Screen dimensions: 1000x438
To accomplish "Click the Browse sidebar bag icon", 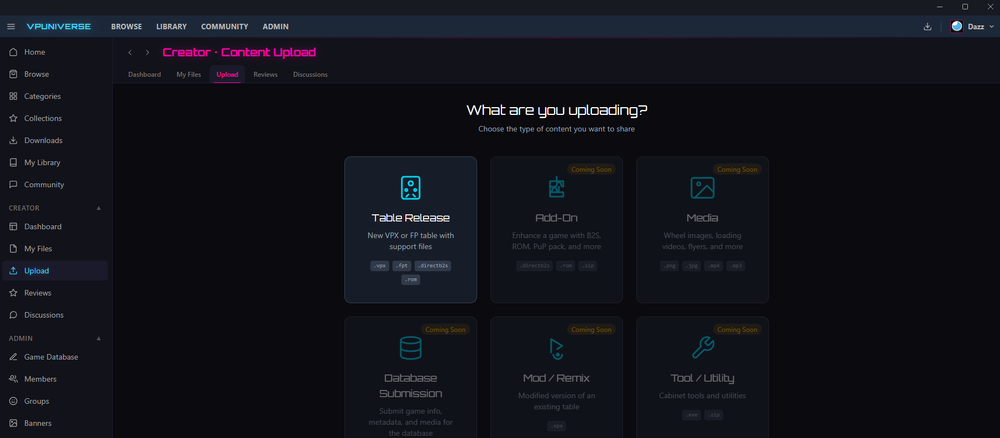I will pos(13,74).
